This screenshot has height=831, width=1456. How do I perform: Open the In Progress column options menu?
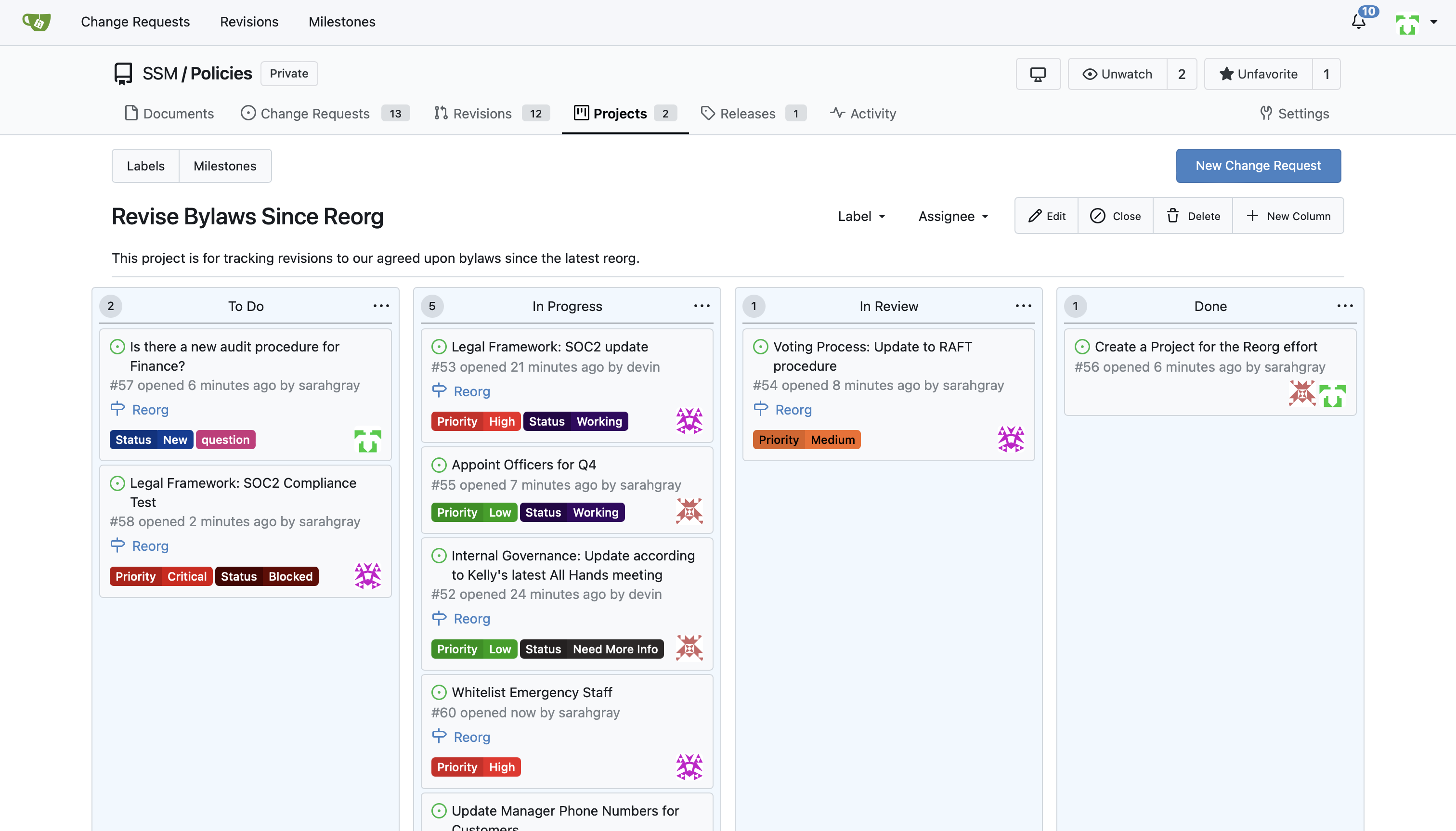[702, 306]
